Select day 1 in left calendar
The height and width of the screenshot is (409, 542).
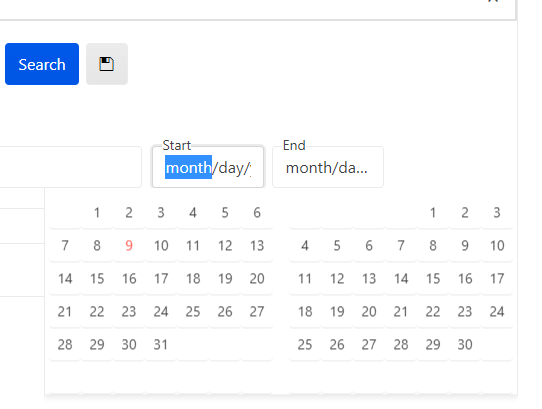(97, 213)
